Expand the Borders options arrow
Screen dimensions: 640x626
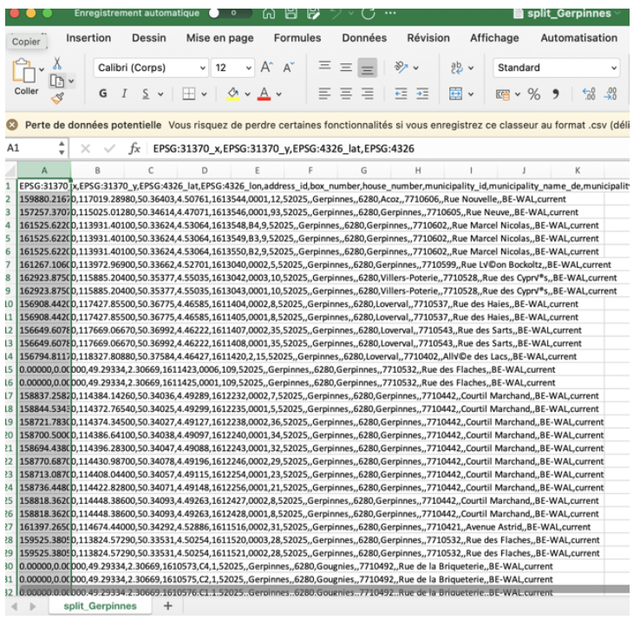[204, 94]
